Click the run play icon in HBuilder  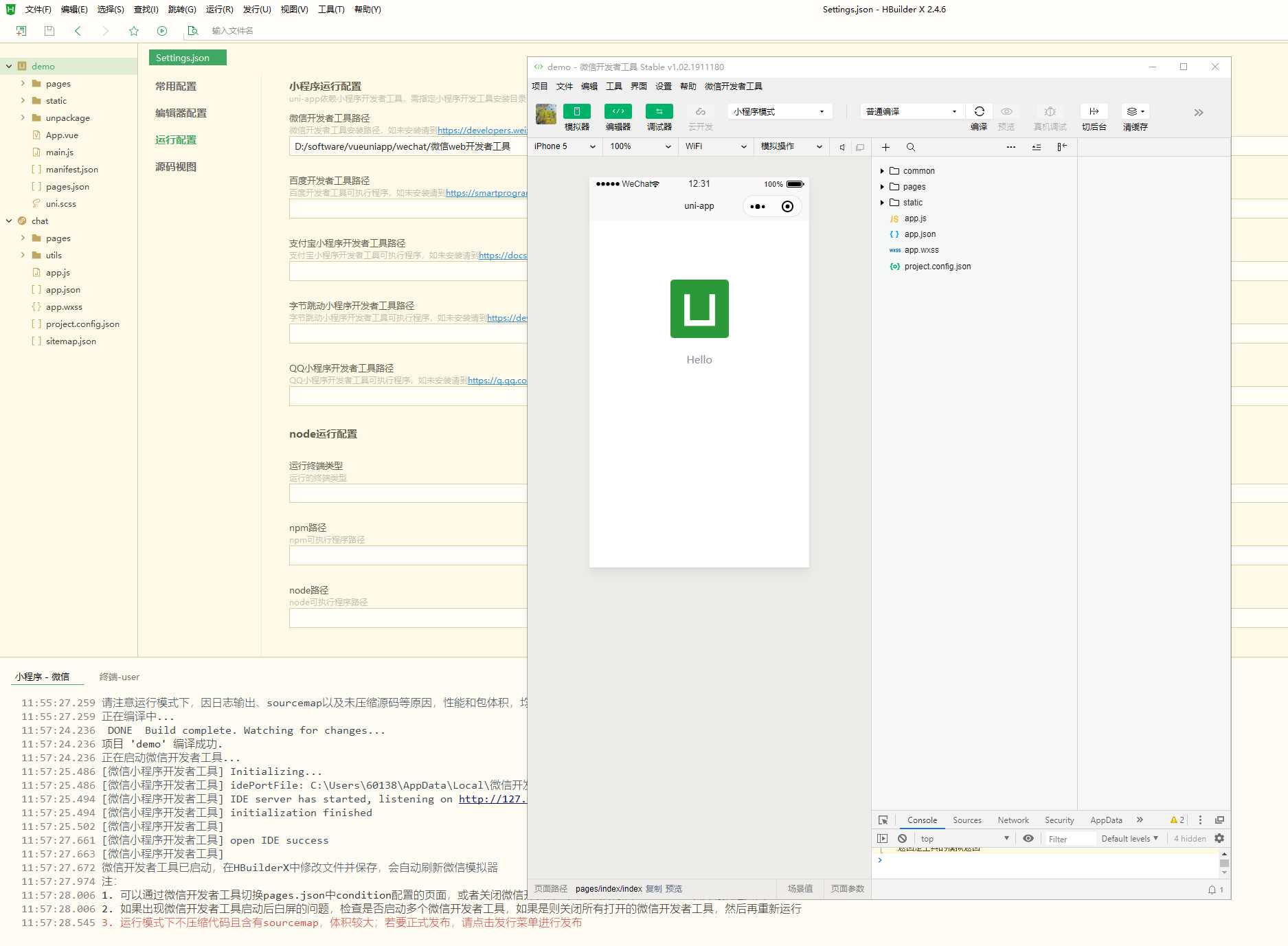point(162,31)
